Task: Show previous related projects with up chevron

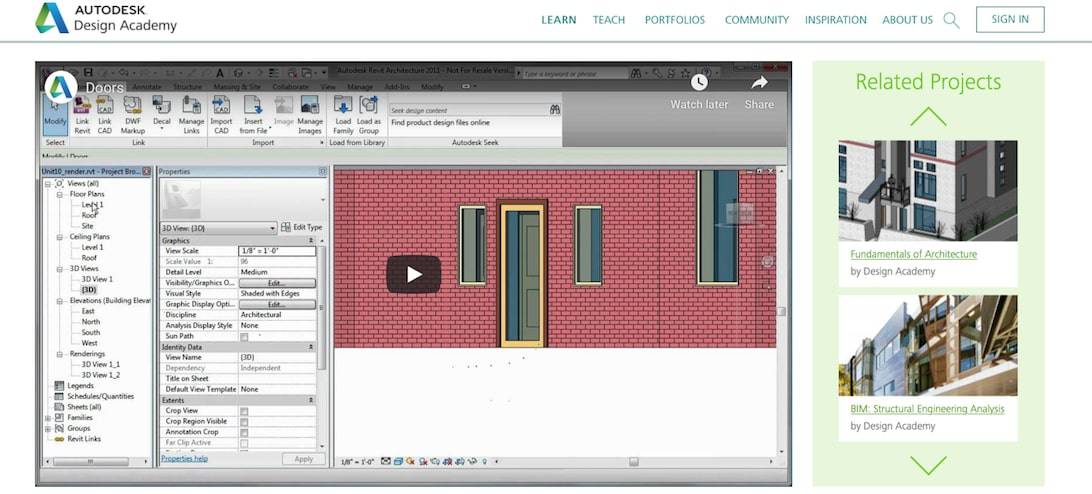Action: [928, 116]
